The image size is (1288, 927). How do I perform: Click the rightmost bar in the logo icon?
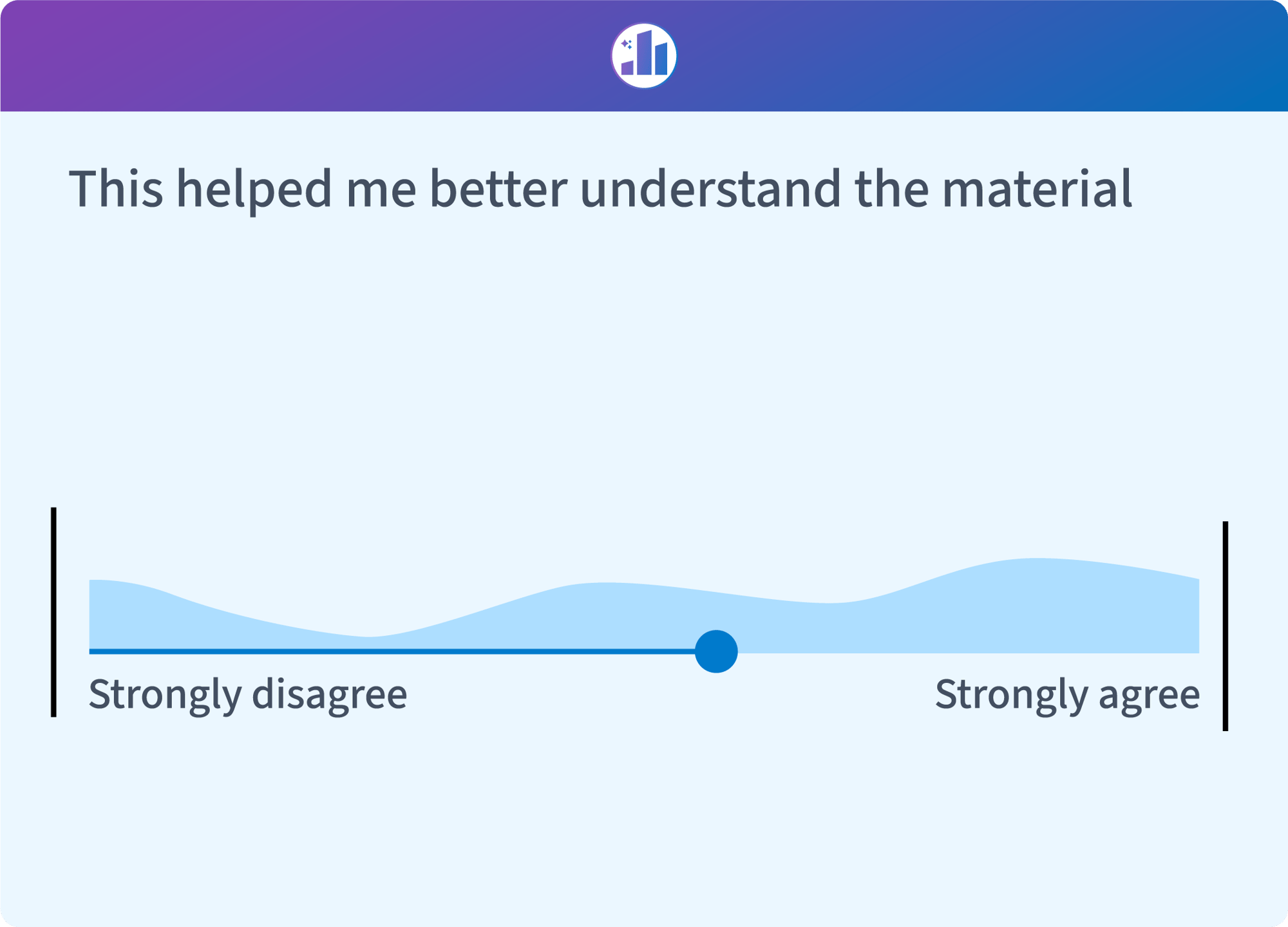click(661, 59)
